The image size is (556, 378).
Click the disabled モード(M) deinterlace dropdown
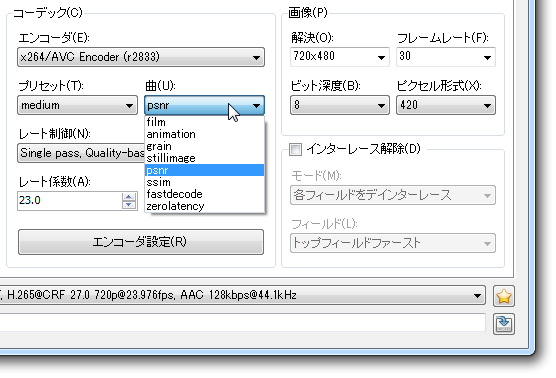393,195
